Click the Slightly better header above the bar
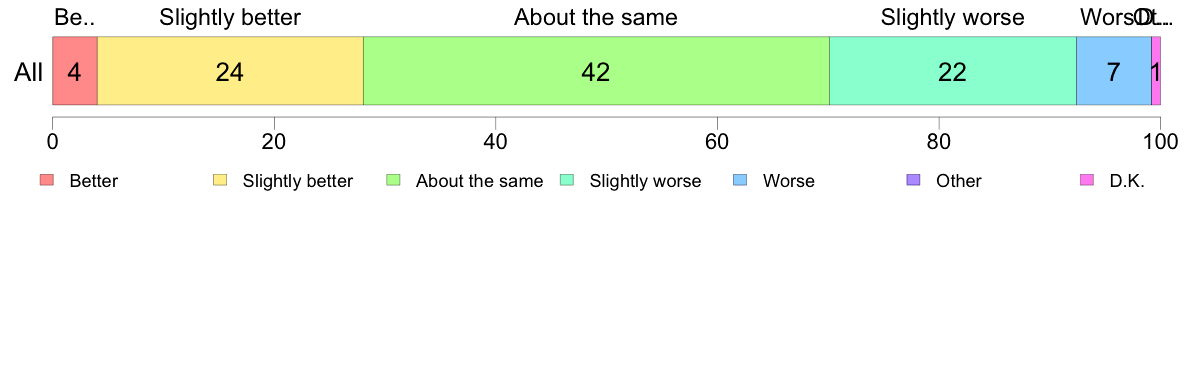The height and width of the screenshot is (368, 1188). click(230, 17)
